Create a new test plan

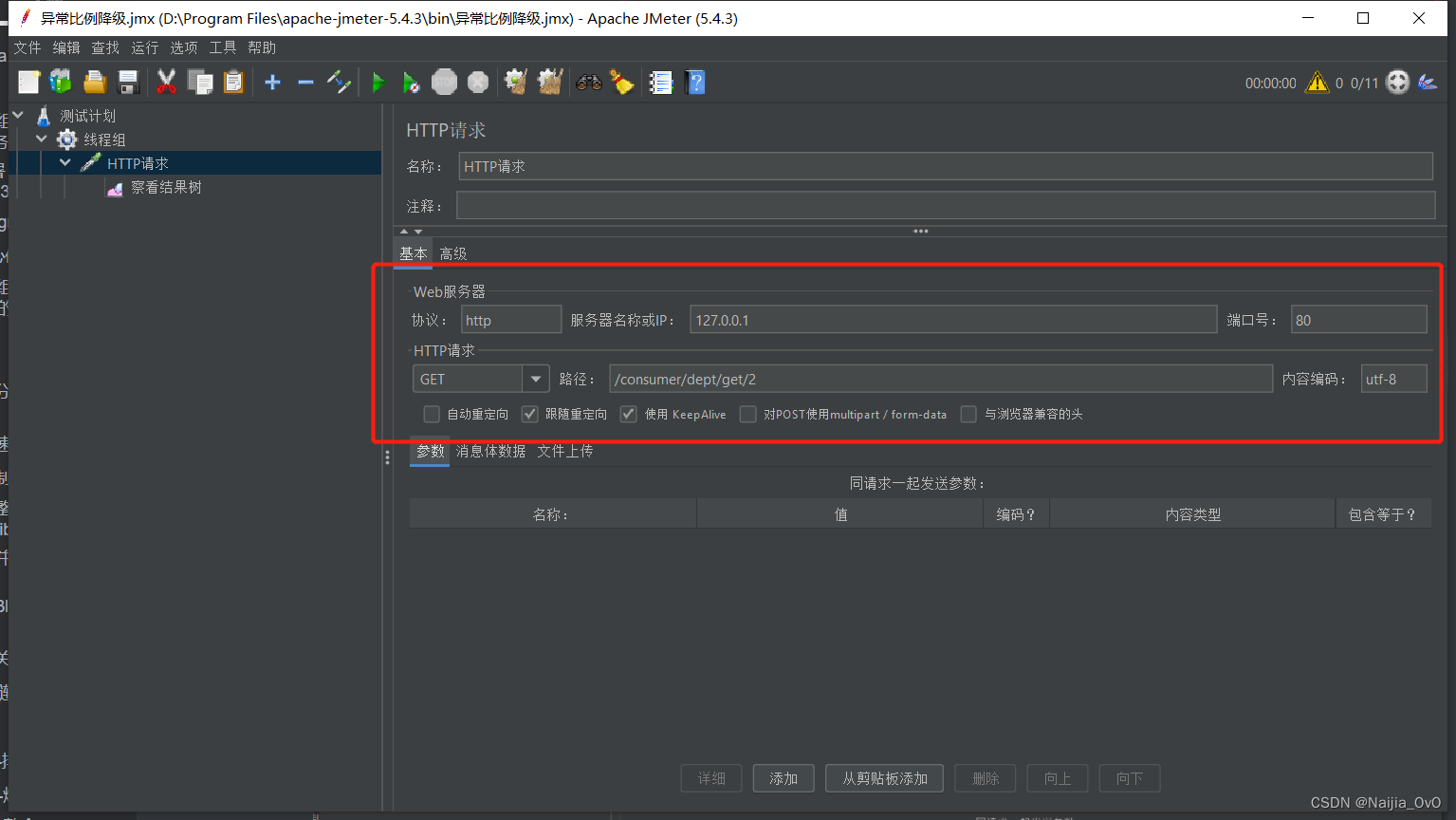coord(28,83)
